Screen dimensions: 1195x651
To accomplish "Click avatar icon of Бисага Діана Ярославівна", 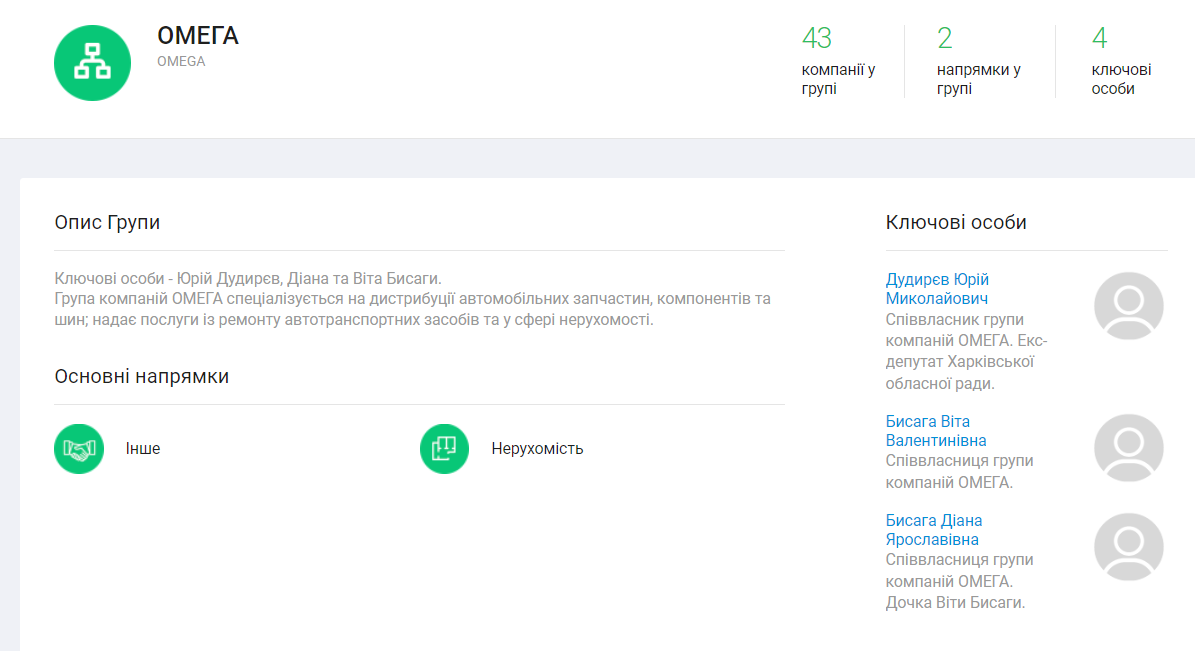I will pos(1128,547).
